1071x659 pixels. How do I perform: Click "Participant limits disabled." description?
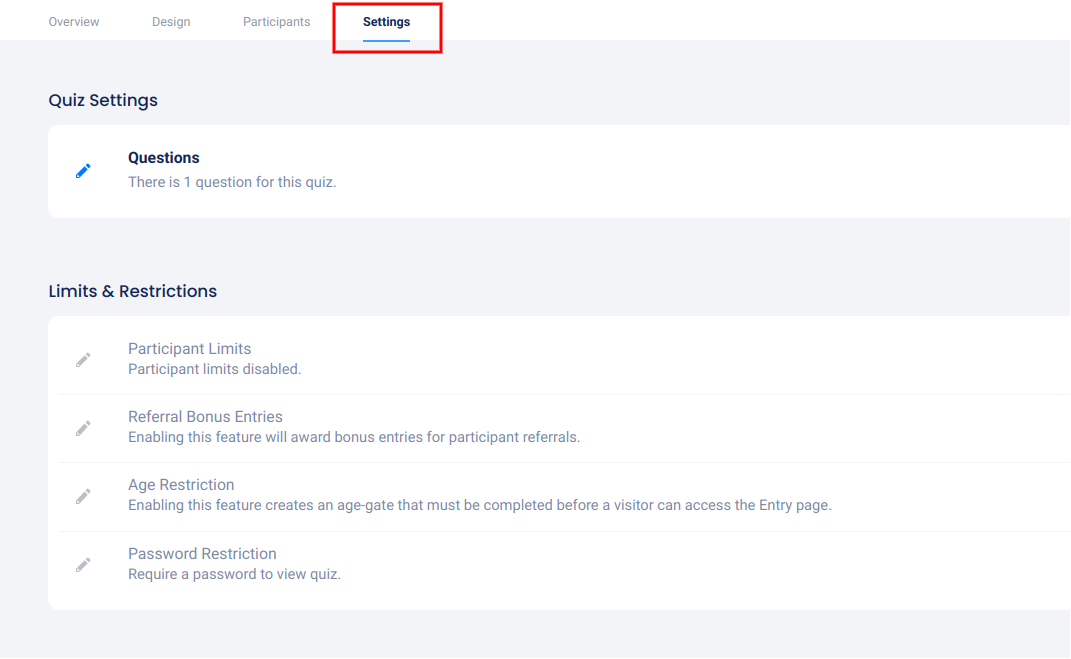pyautogui.click(x=214, y=369)
